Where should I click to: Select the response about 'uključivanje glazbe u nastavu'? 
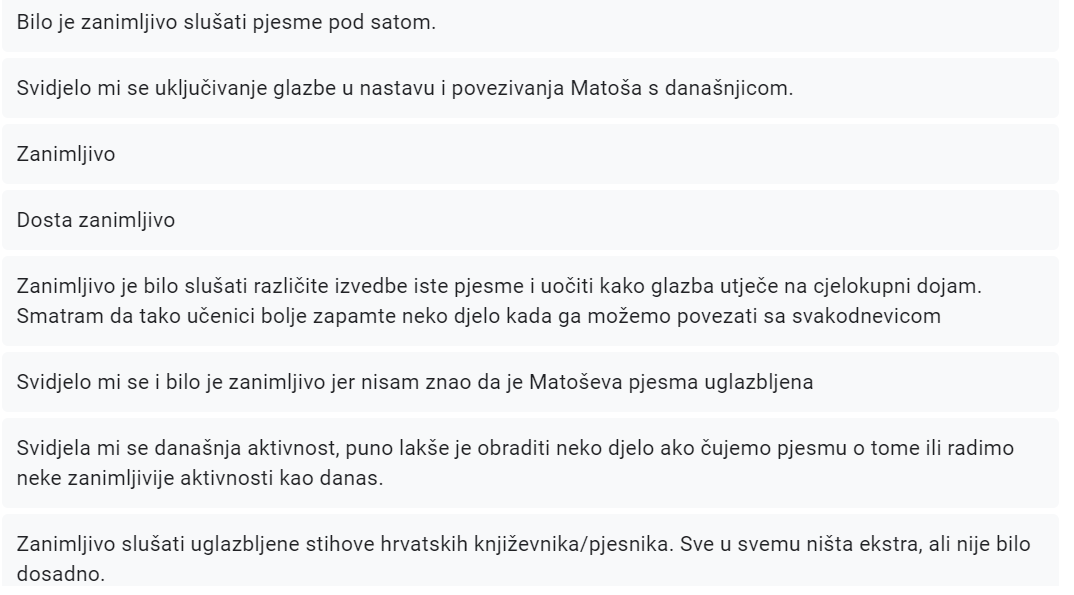coord(530,88)
